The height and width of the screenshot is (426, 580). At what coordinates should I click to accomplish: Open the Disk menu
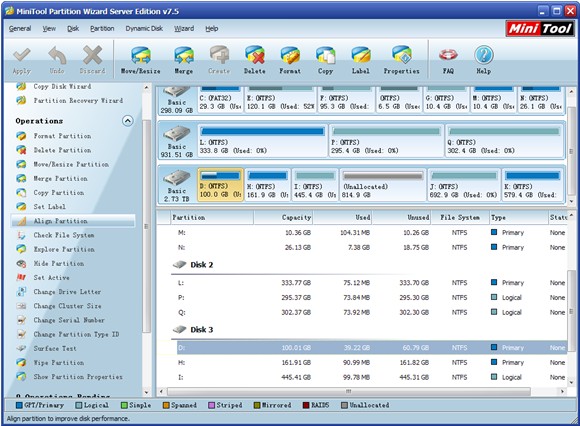coord(73,28)
